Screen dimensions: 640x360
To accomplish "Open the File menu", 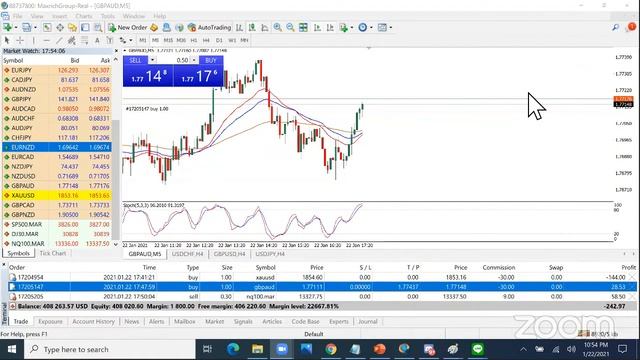I will coord(17,16).
